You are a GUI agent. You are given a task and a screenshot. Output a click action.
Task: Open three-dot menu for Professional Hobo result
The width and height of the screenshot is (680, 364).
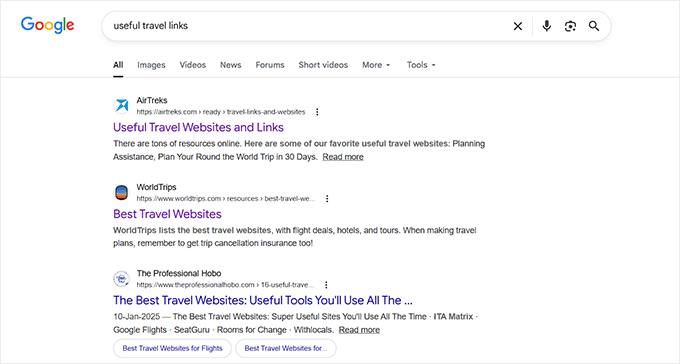point(326,285)
